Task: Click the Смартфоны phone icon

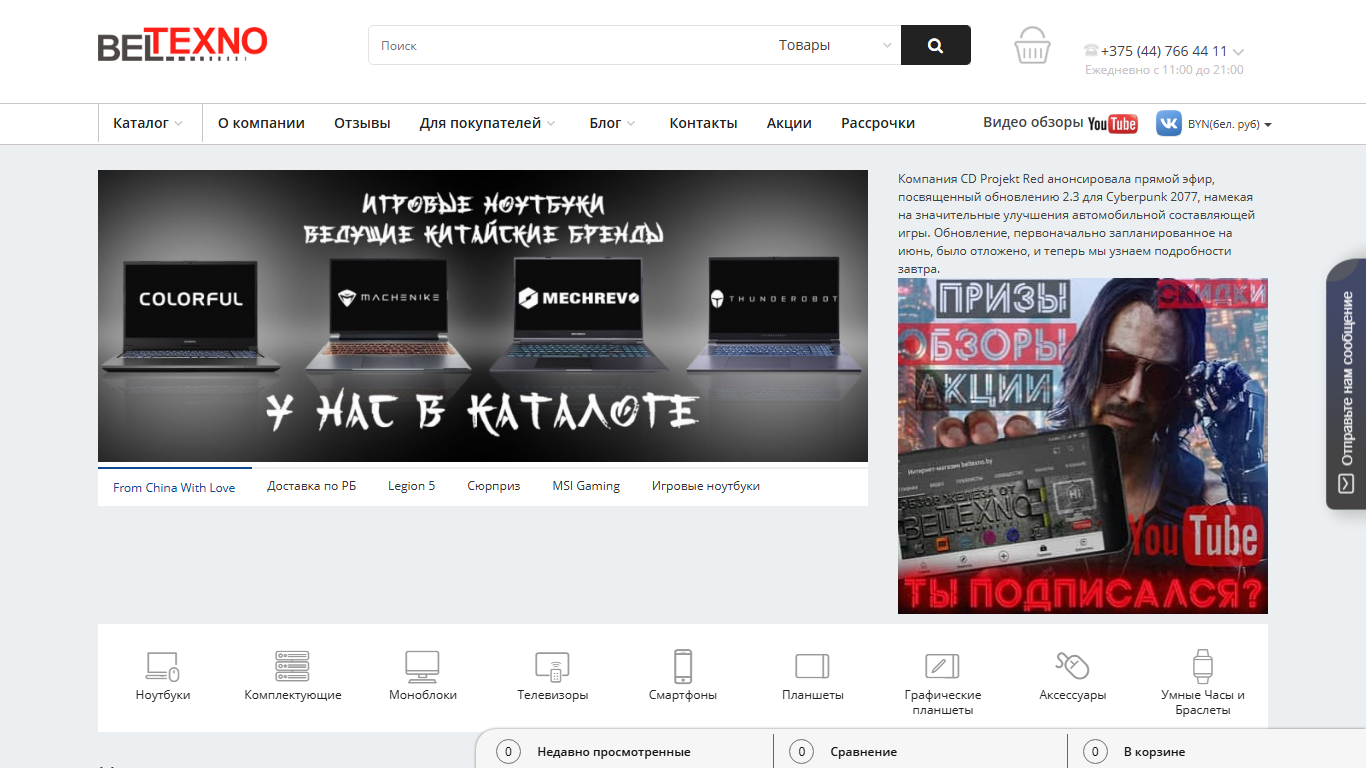Action: click(683, 666)
